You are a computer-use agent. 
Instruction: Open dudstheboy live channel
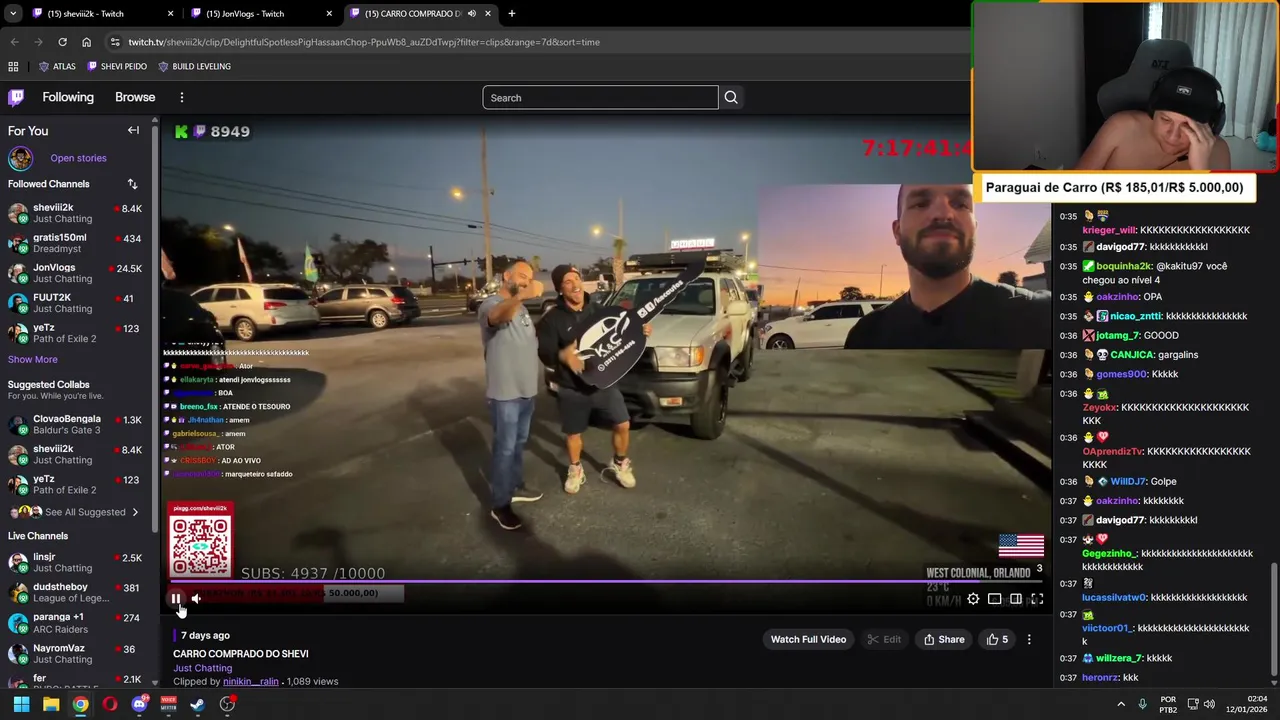(75, 592)
